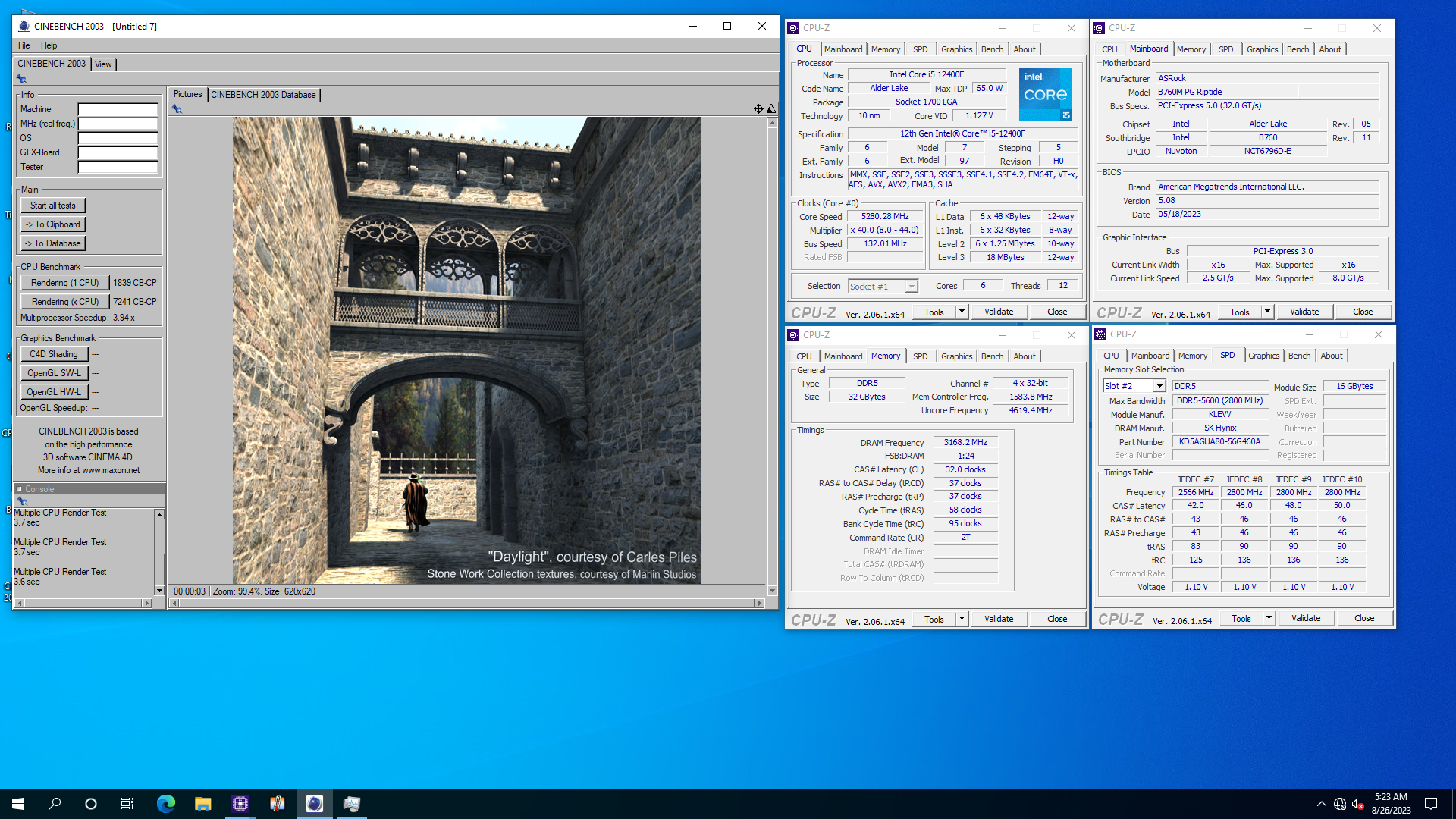Click the muted volume icon in the system tray
Screen dimensions: 1456x819
[1358, 804]
